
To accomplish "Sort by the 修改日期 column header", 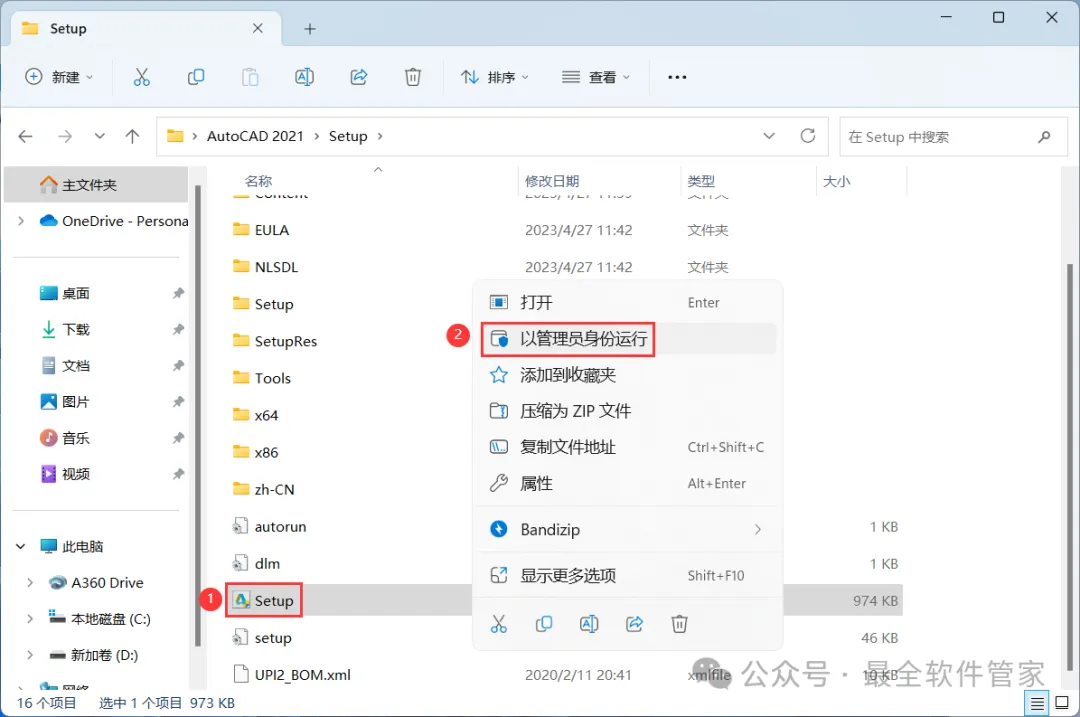I will pos(552,181).
